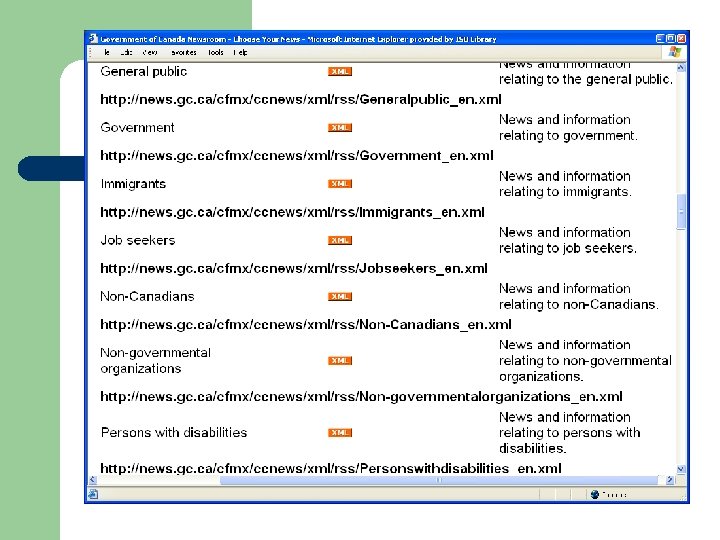Click the Personswithdisabilities_en.xml feed URL
Screen dimensions: 720x540
tap(331, 468)
